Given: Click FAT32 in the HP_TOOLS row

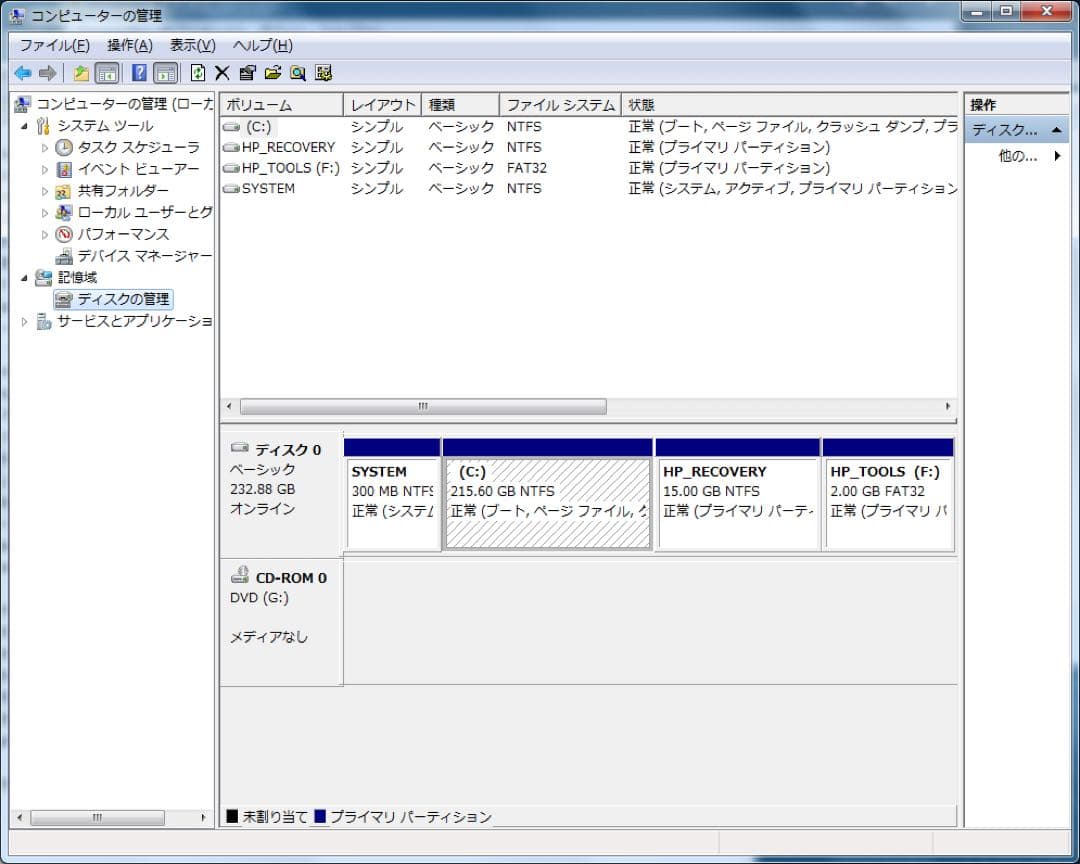Looking at the screenshot, I should [527, 168].
